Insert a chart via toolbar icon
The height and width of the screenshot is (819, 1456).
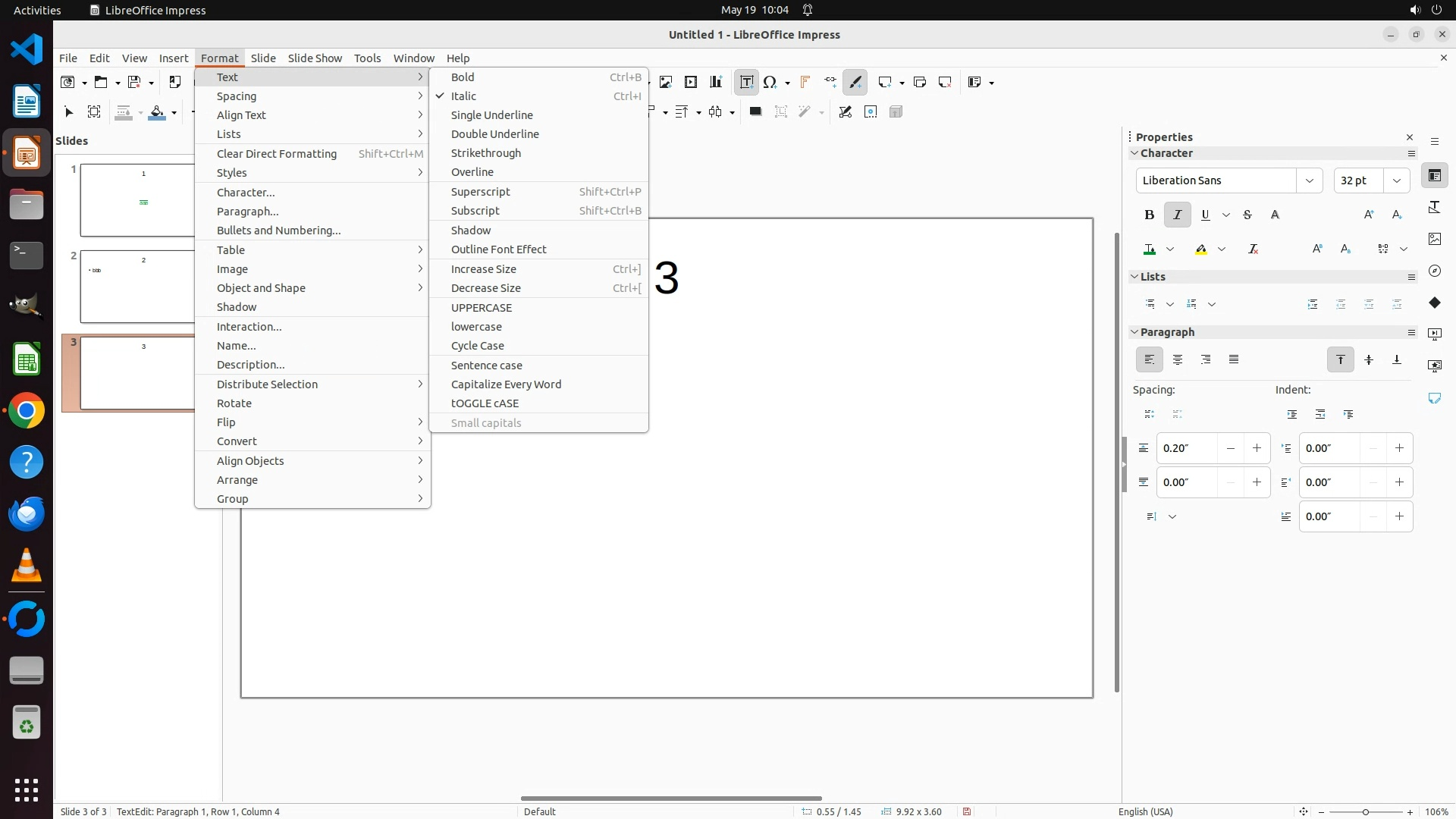pos(716,83)
